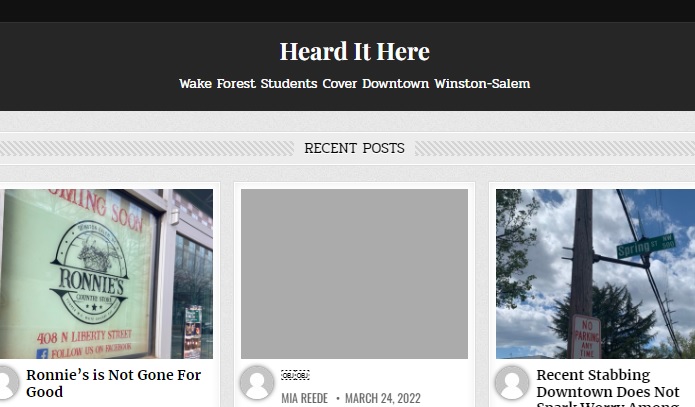Open the Spring Street sign photo

click(x=595, y=274)
